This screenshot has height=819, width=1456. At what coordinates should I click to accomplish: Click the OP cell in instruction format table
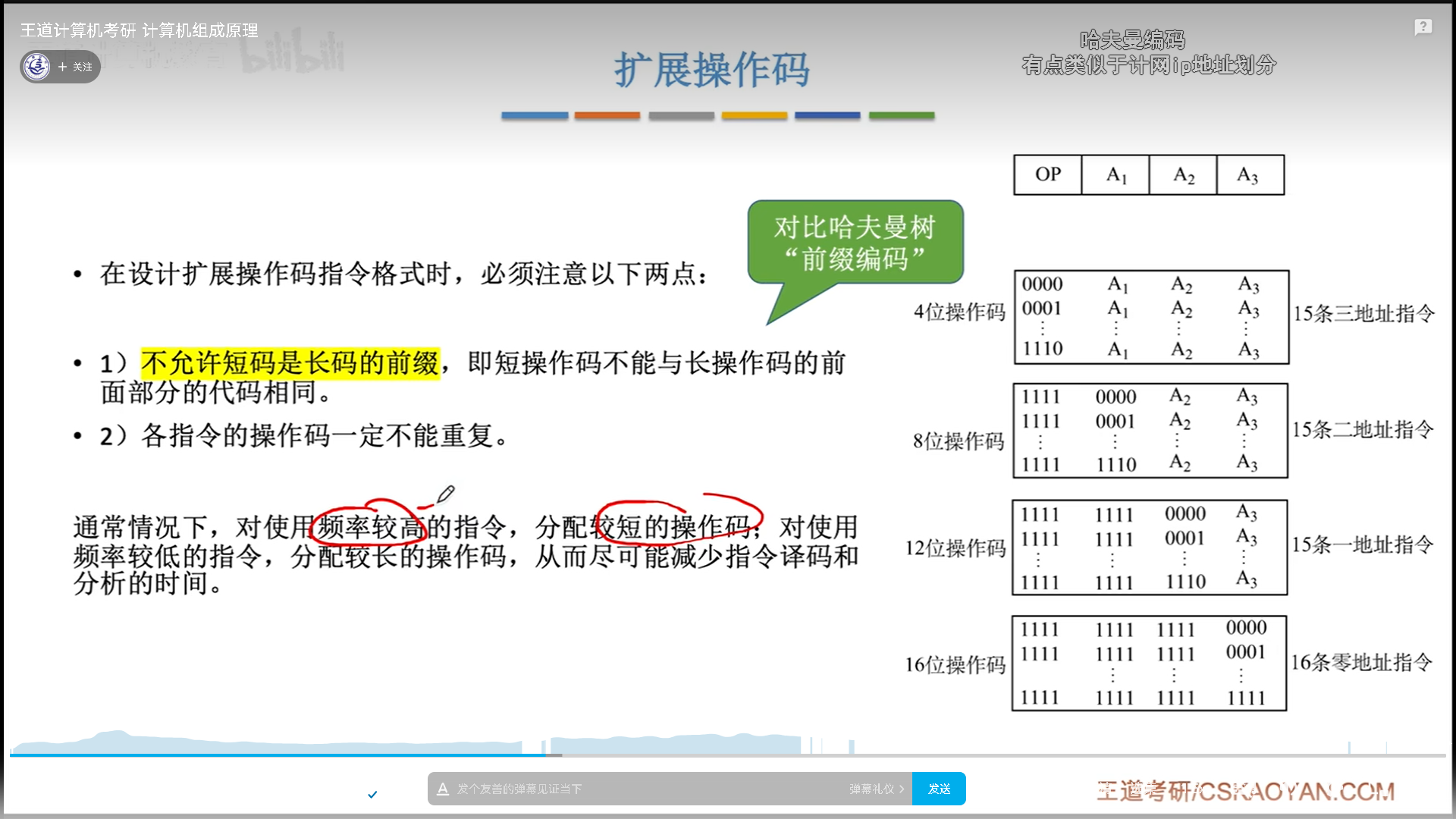[x=1048, y=174]
